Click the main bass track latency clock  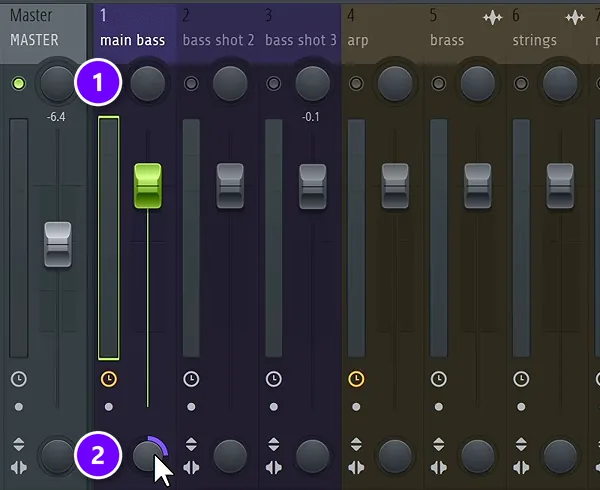[109, 379]
